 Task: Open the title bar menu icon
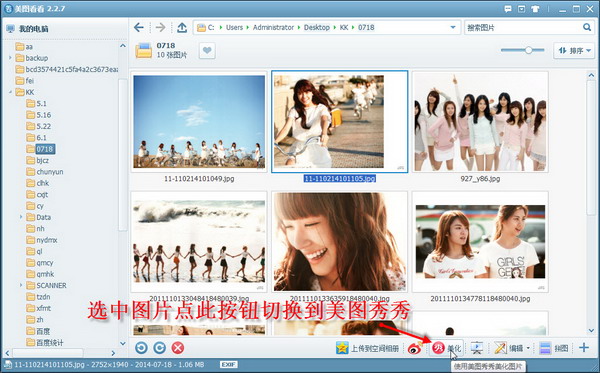click(522, 9)
